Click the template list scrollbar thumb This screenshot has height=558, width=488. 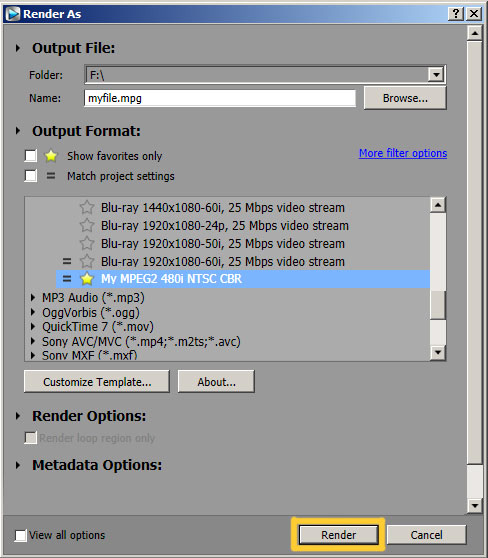pyautogui.click(x=438, y=305)
